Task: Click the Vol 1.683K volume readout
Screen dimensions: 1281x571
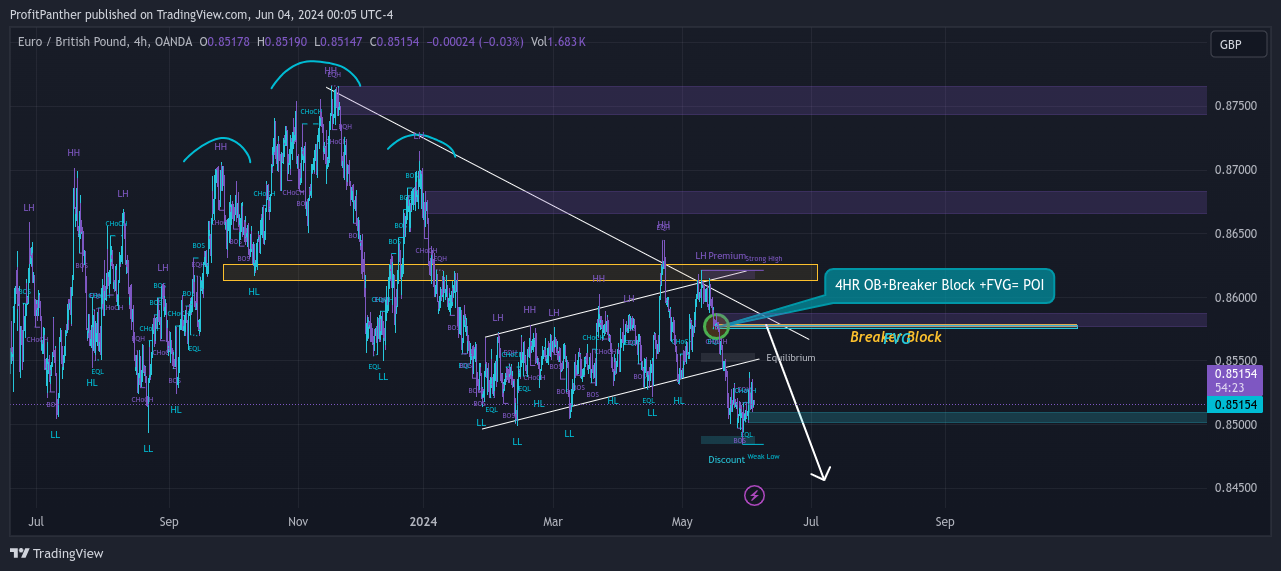Action: [x=558, y=42]
